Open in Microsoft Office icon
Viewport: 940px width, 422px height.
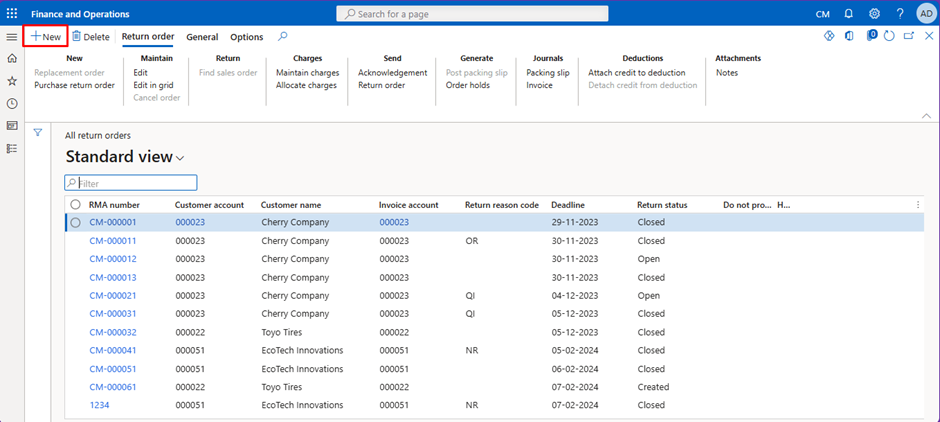(849, 36)
